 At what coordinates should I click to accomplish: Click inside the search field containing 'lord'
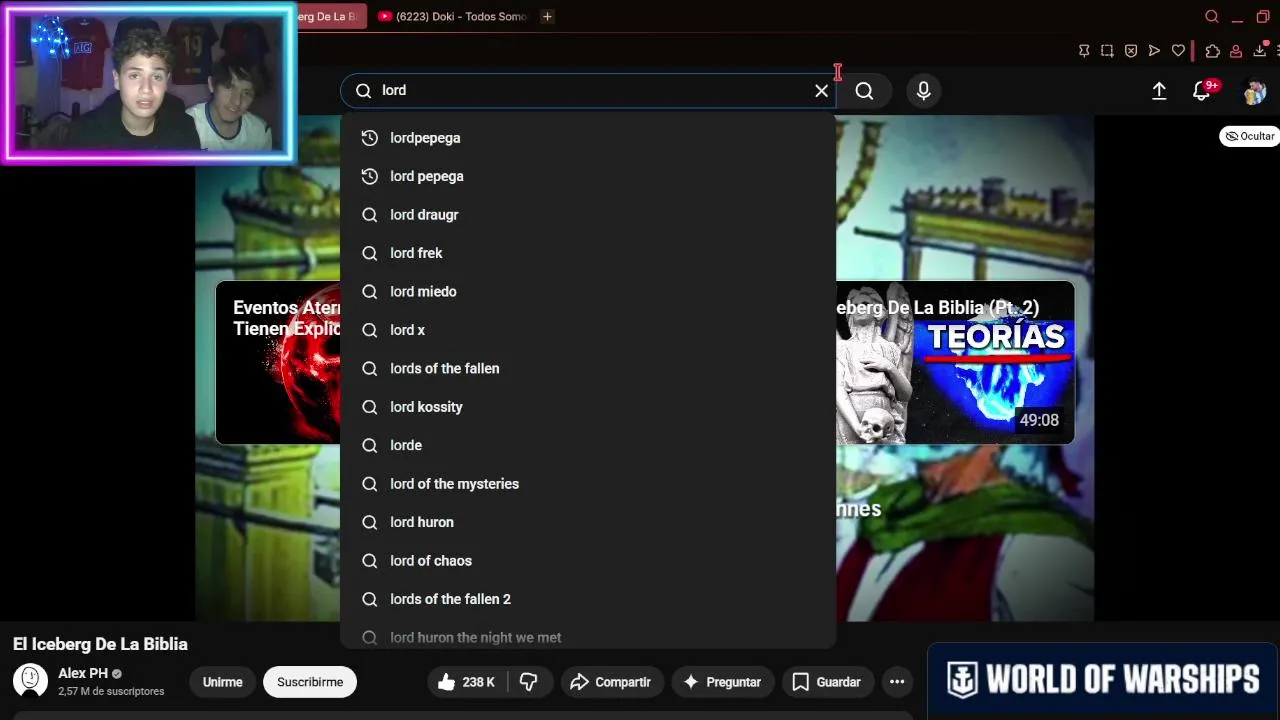pyautogui.click(x=590, y=91)
